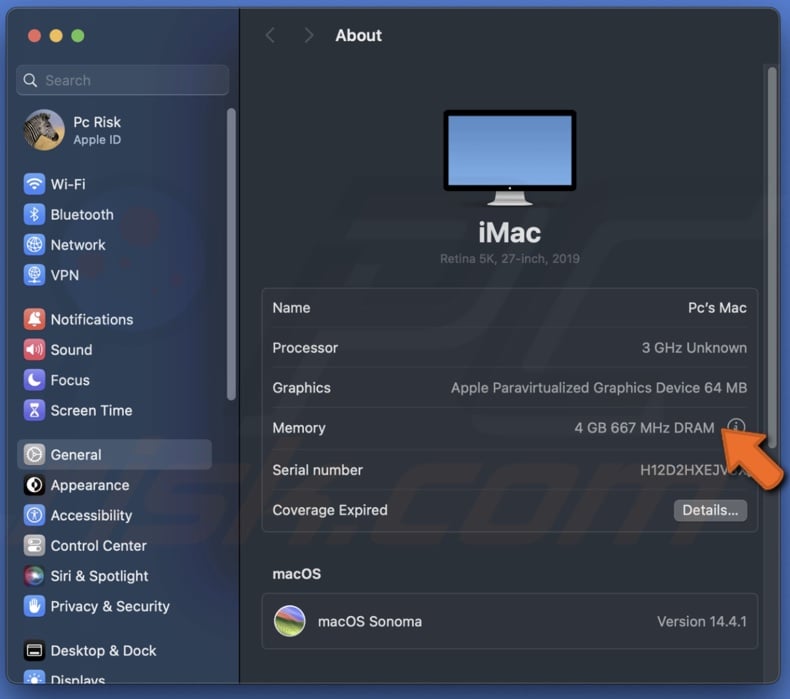
Task: Select the Siri & Spotlight icon
Action: point(34,576)
